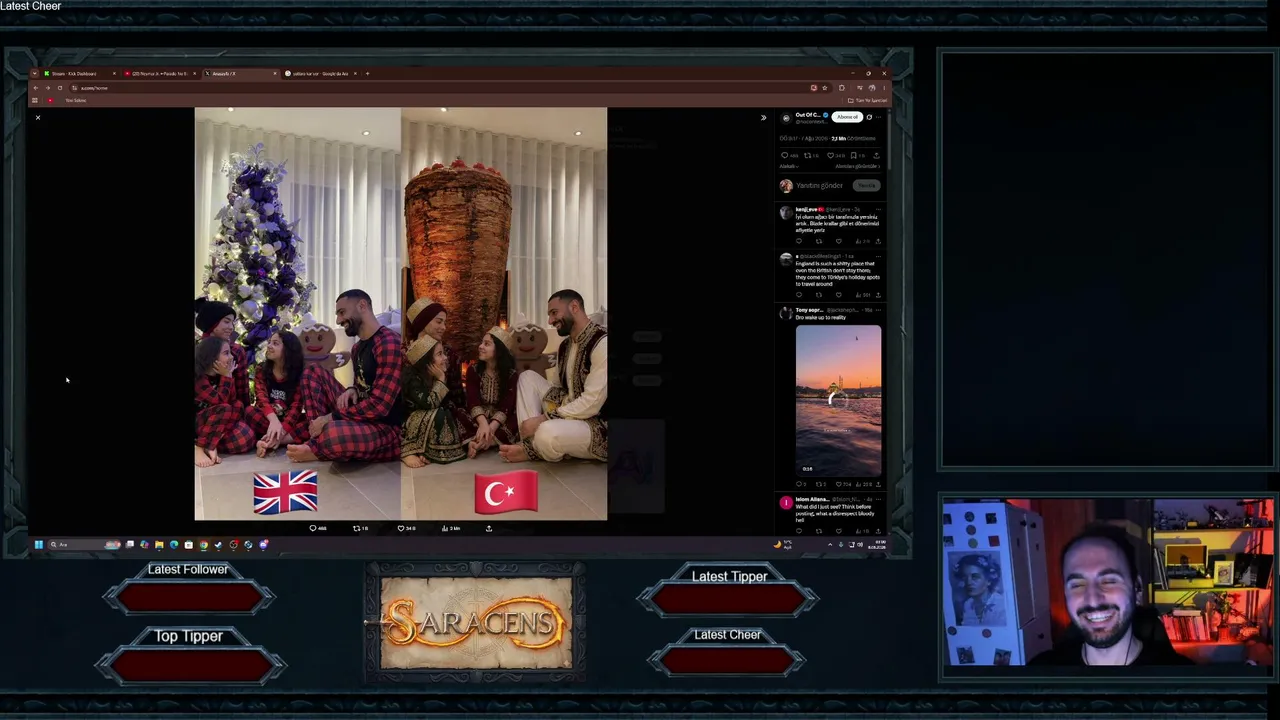The width and height of the screenshot is (1280, 720).
Task: Open the post's more options menu
Action: coord(880,117)
